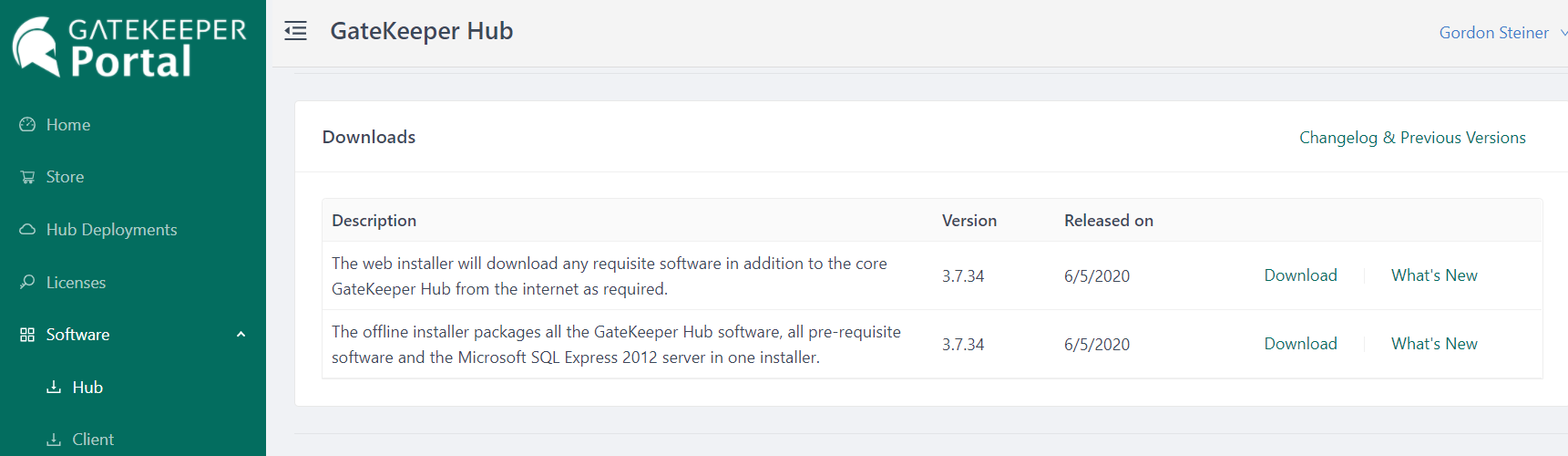Select the Client submenu item

[93, 440]
